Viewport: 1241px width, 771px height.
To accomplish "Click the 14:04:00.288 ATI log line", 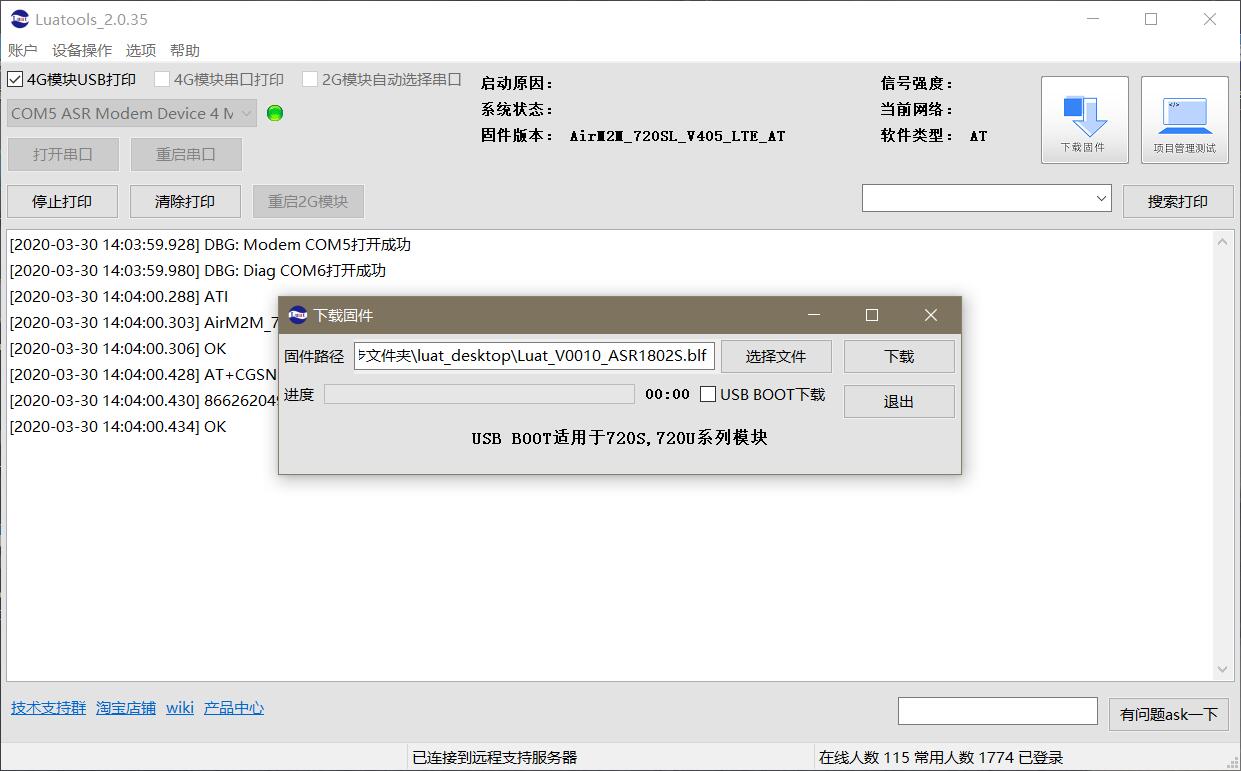I will click(x=118, y=296).
